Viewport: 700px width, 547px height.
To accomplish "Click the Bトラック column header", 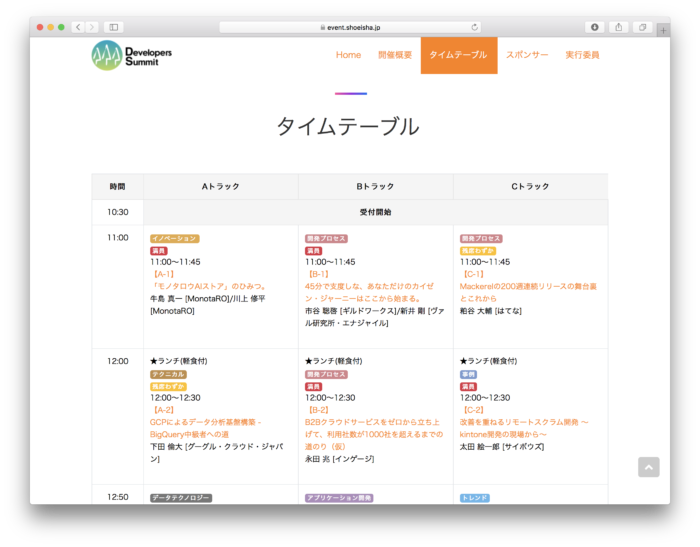I will tap(375, 186).
